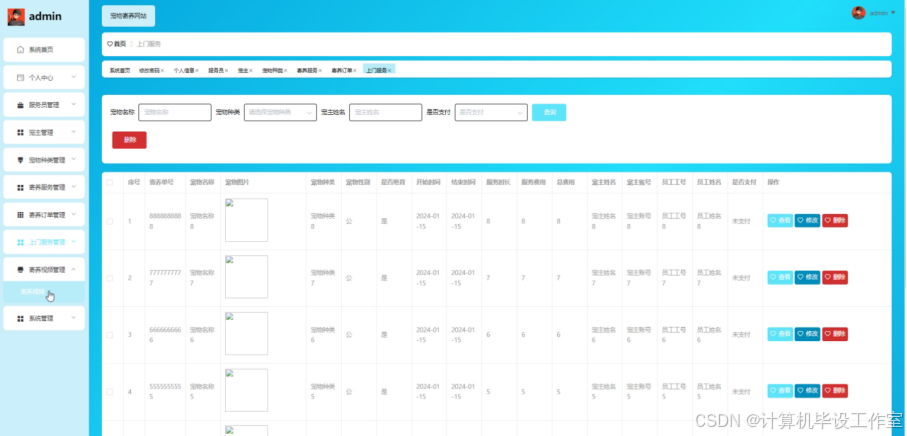The width and height of the screenshot is (907, 436).
Task: Switch to the 修改密码 tab
Action: point(149,71)
